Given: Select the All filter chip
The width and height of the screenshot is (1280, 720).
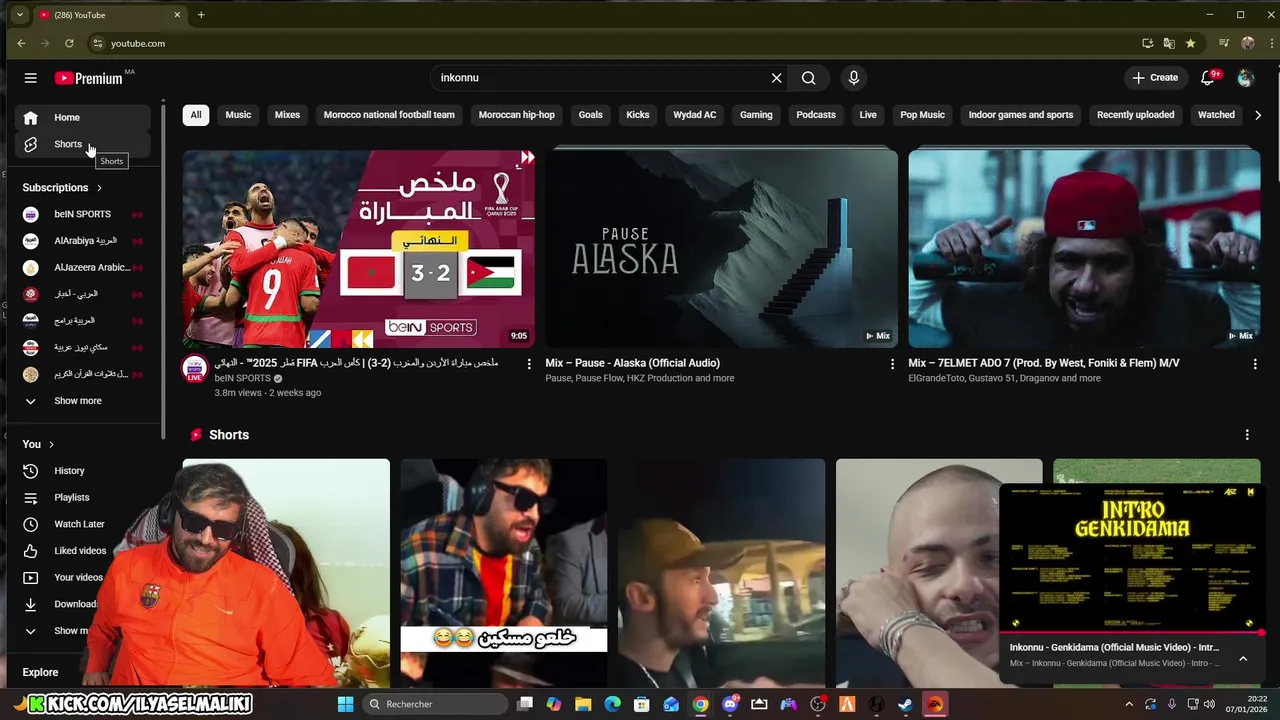Looking at the screenshot, I should [x=196, y=115].
